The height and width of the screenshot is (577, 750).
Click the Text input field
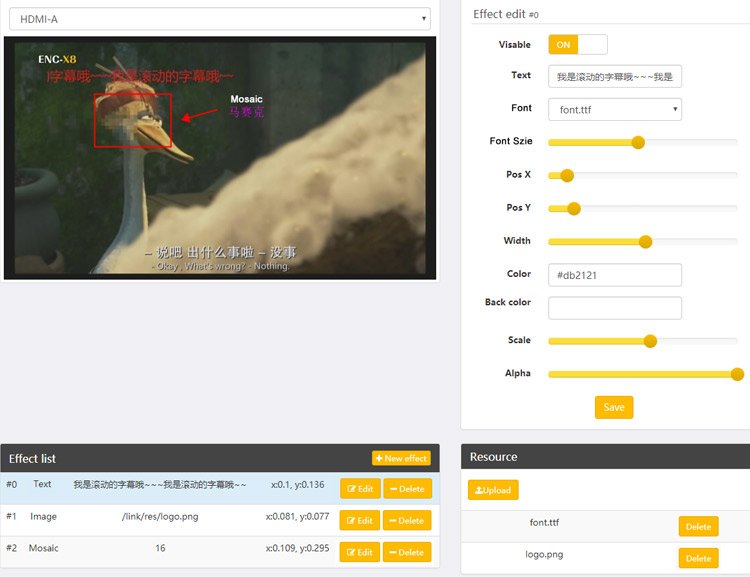615,77
